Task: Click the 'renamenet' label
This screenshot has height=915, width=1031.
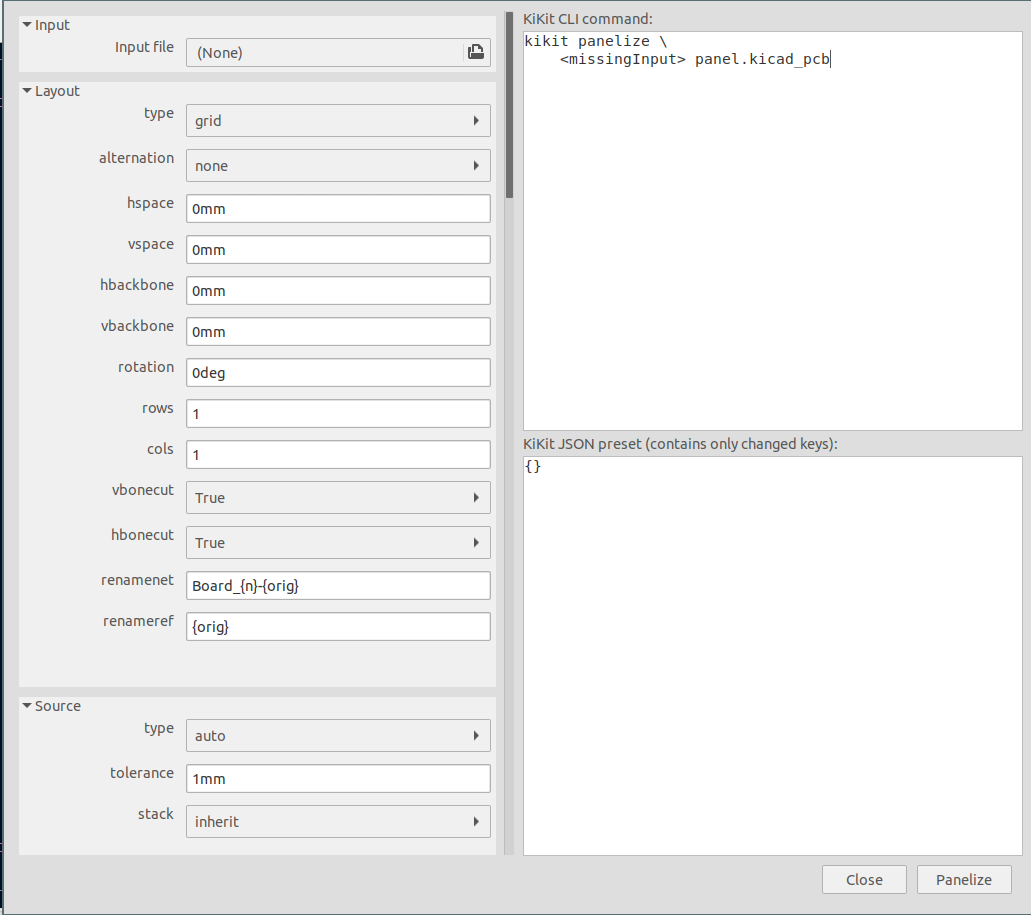Action: point(137,580)
